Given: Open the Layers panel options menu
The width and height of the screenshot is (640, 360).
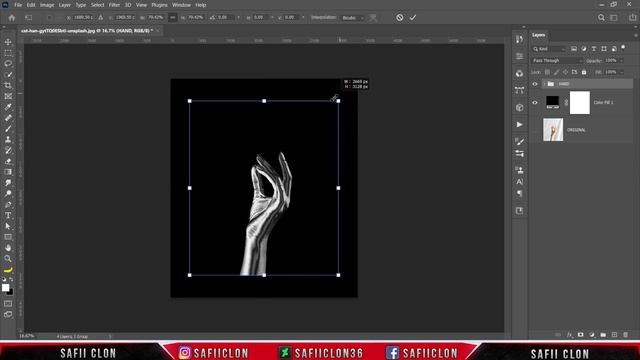Looking at the screenshot, I should 636,35.
